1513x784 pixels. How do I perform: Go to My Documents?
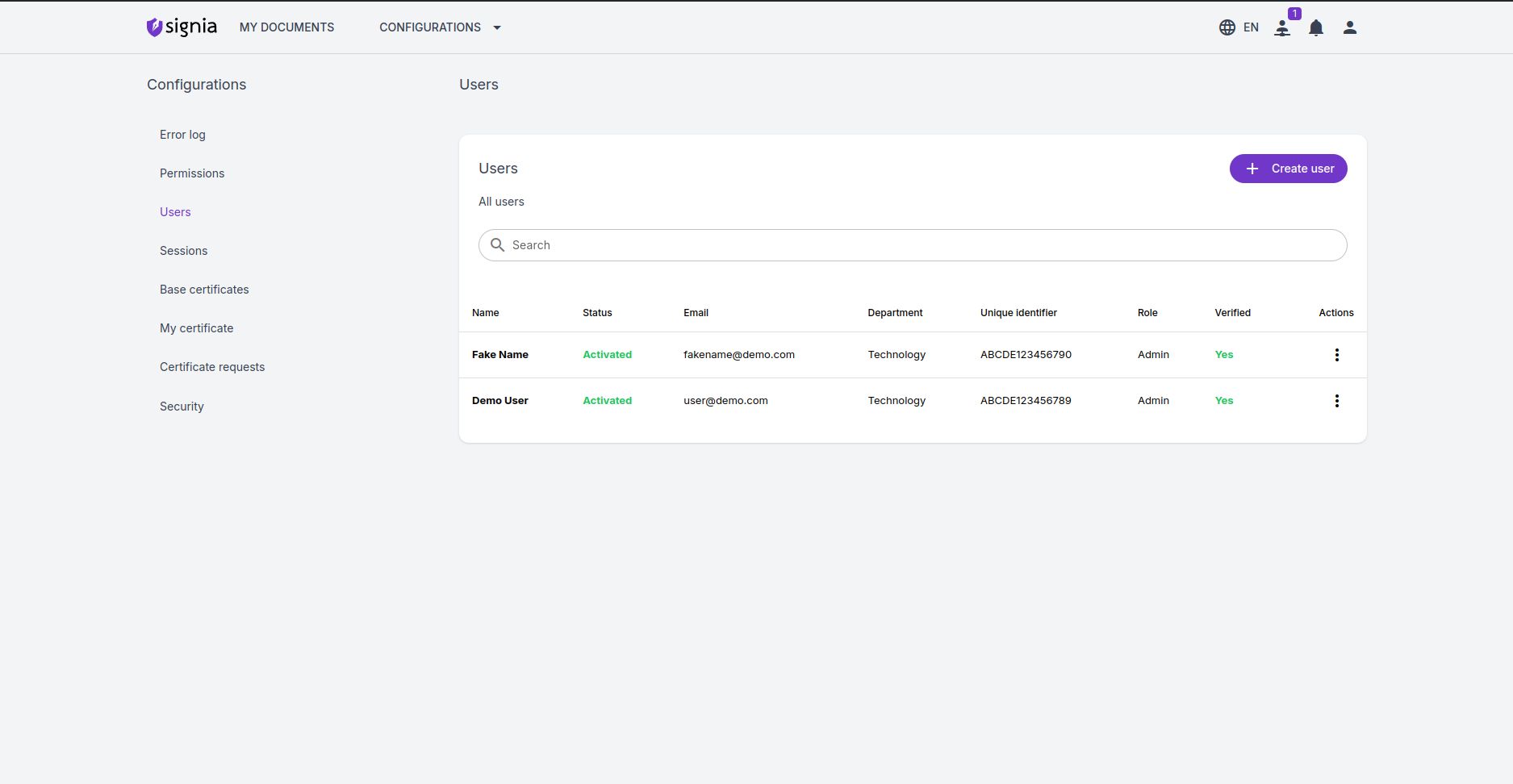tap(286, 27)
